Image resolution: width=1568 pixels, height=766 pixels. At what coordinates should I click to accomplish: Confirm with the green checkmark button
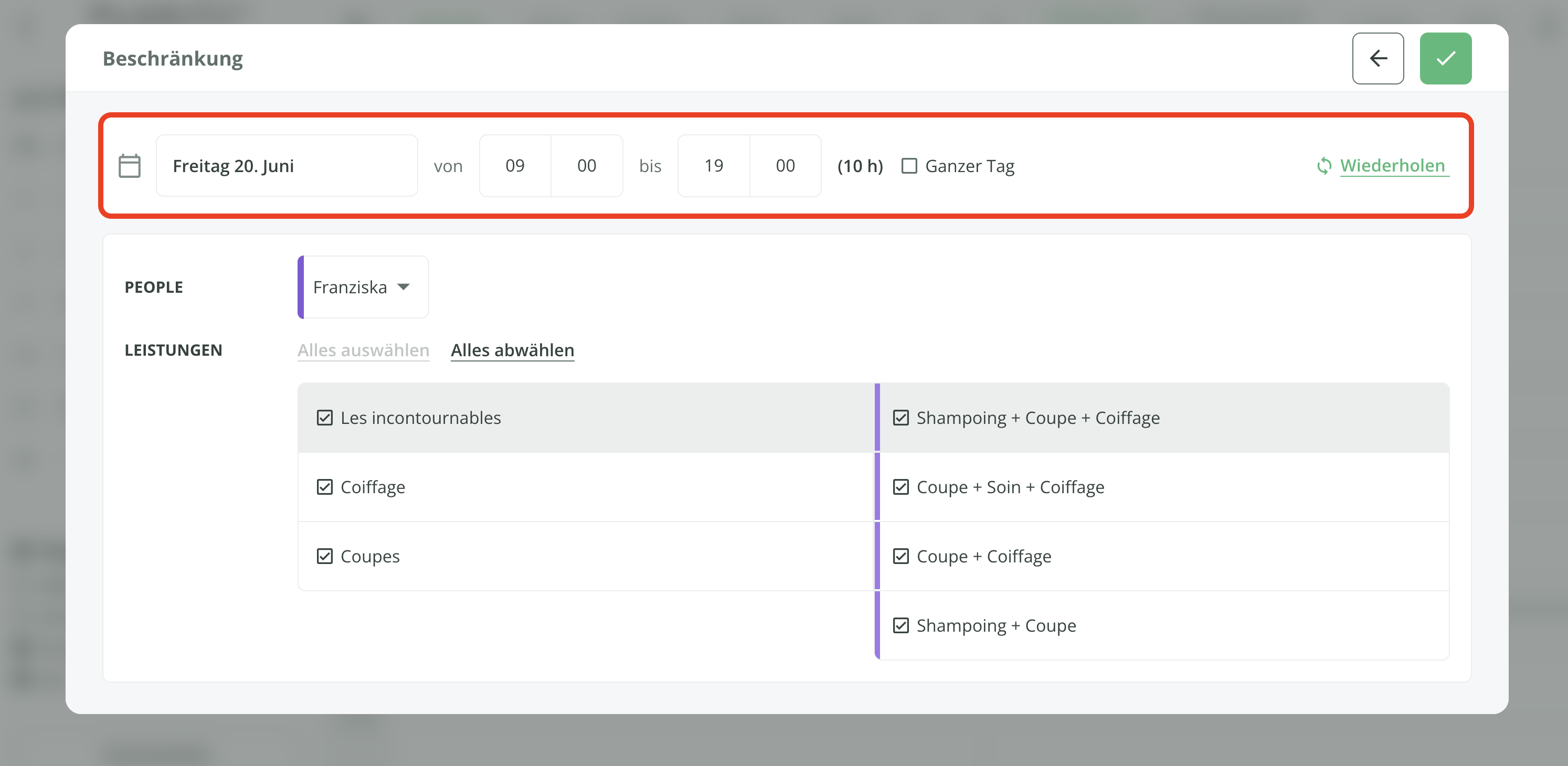(1445, 58)
